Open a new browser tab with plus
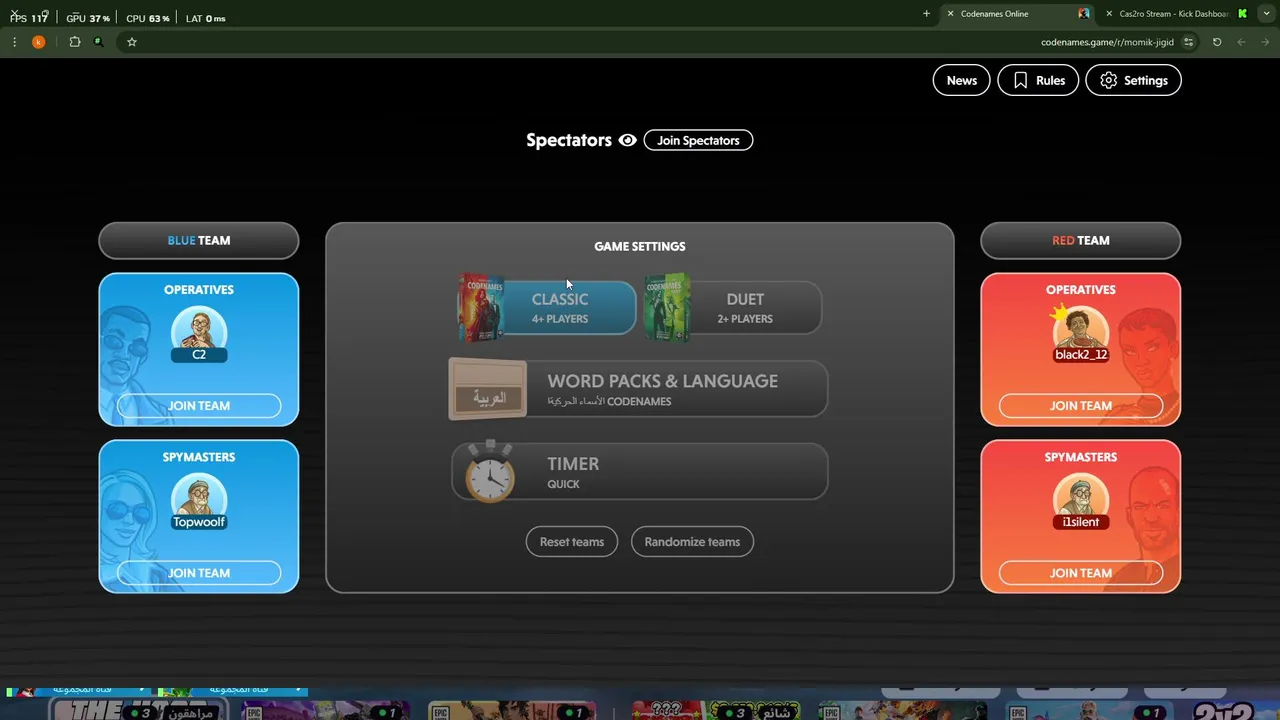Viewport: 1280px width, 720px height. (x=926, y=14)
